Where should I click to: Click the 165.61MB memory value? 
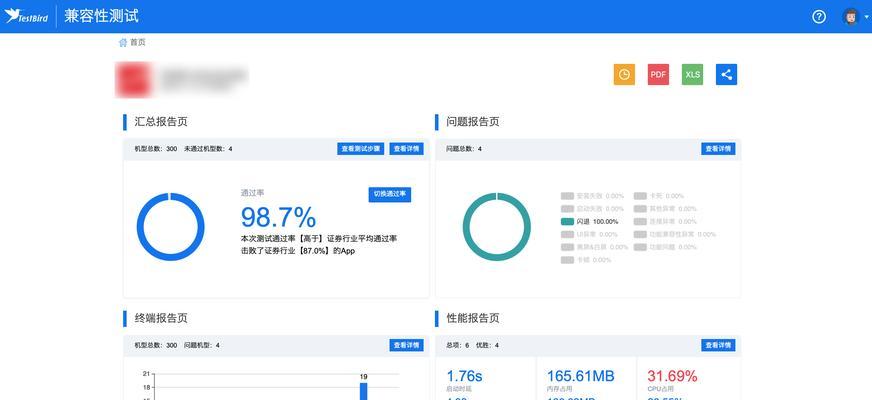coord(581,376)
